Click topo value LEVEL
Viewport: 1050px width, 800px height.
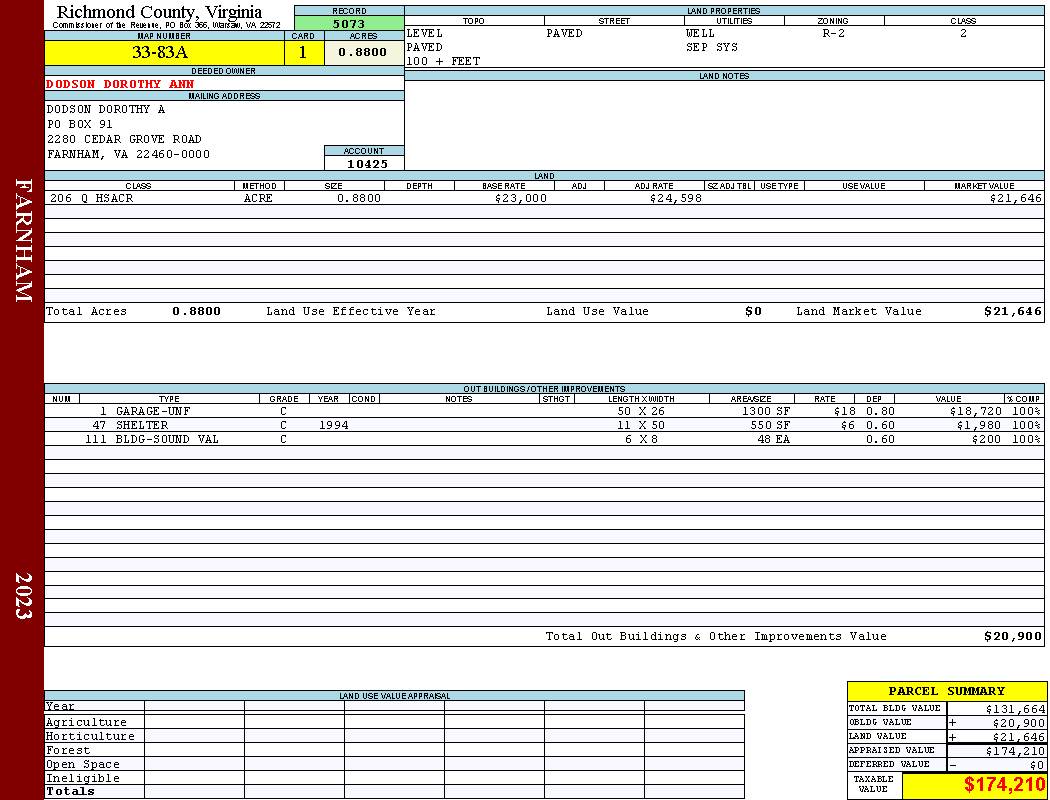[x=425, y=33]
